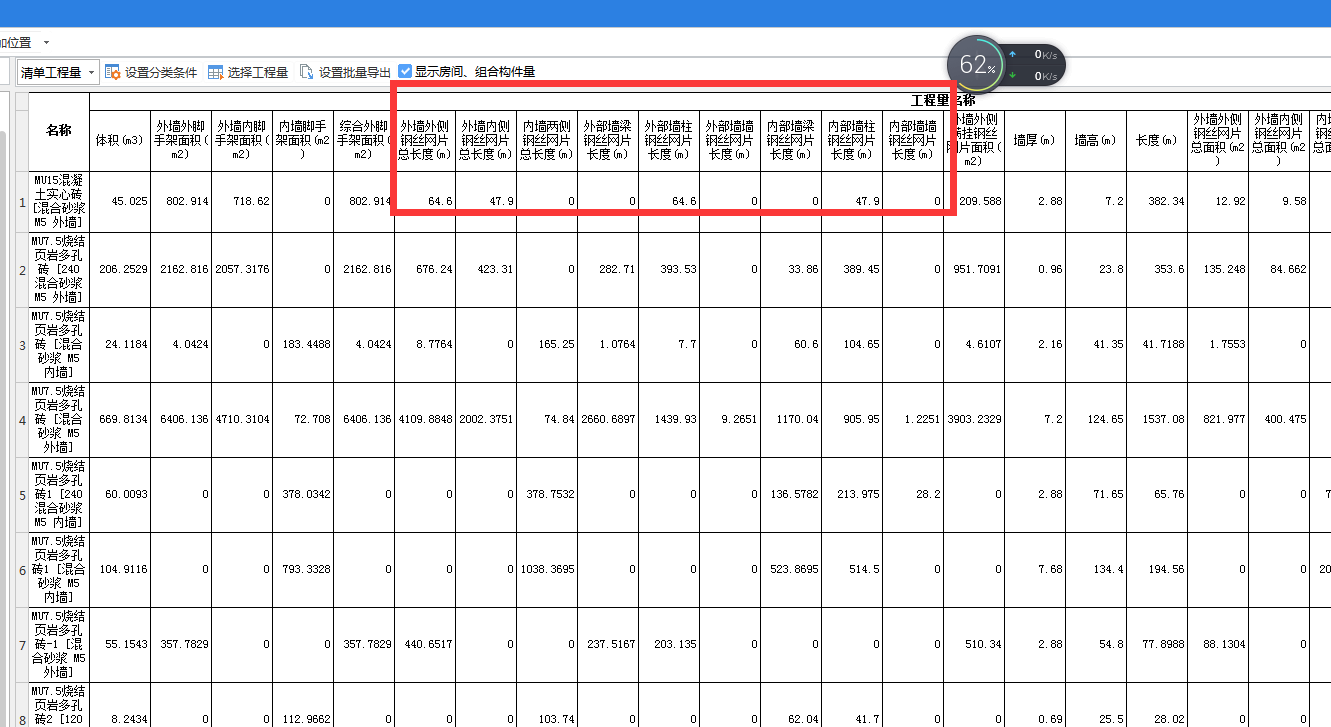The image size is (1331, 727).
Task: Select the 内部墙梁钢丝网片长度(m) header
Action: [791, 140]
